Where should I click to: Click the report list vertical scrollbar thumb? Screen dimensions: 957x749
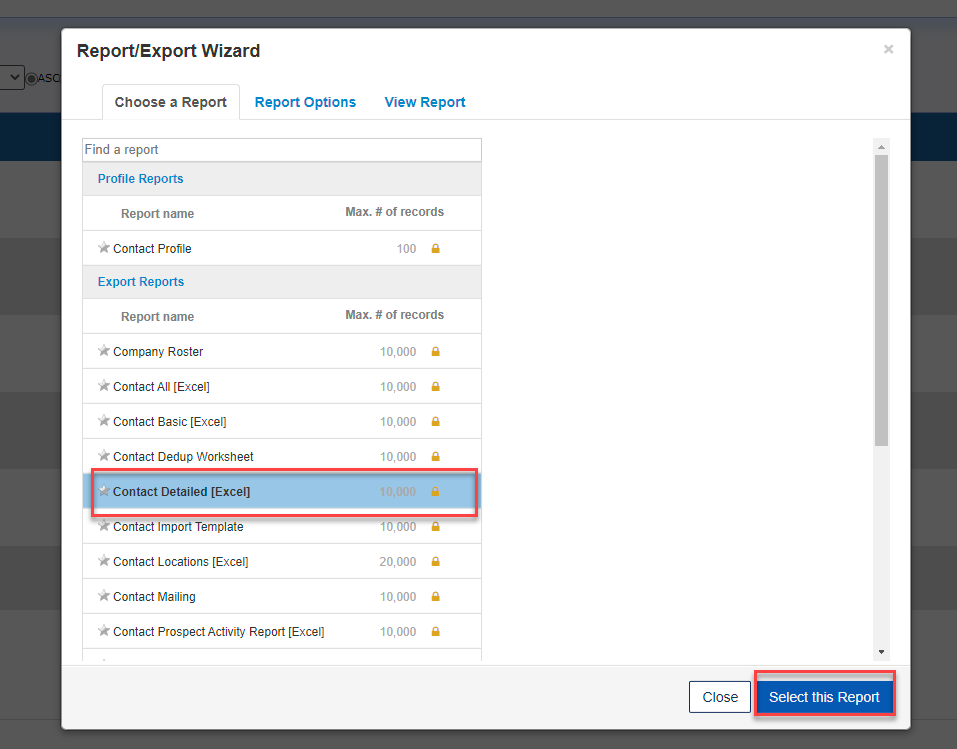tap(881, 300)
